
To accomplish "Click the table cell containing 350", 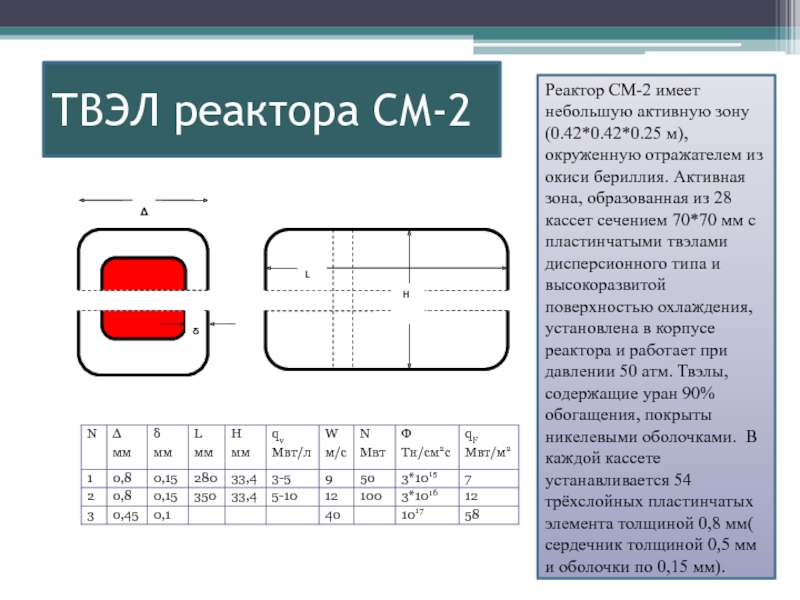I will tap(205, 496).
